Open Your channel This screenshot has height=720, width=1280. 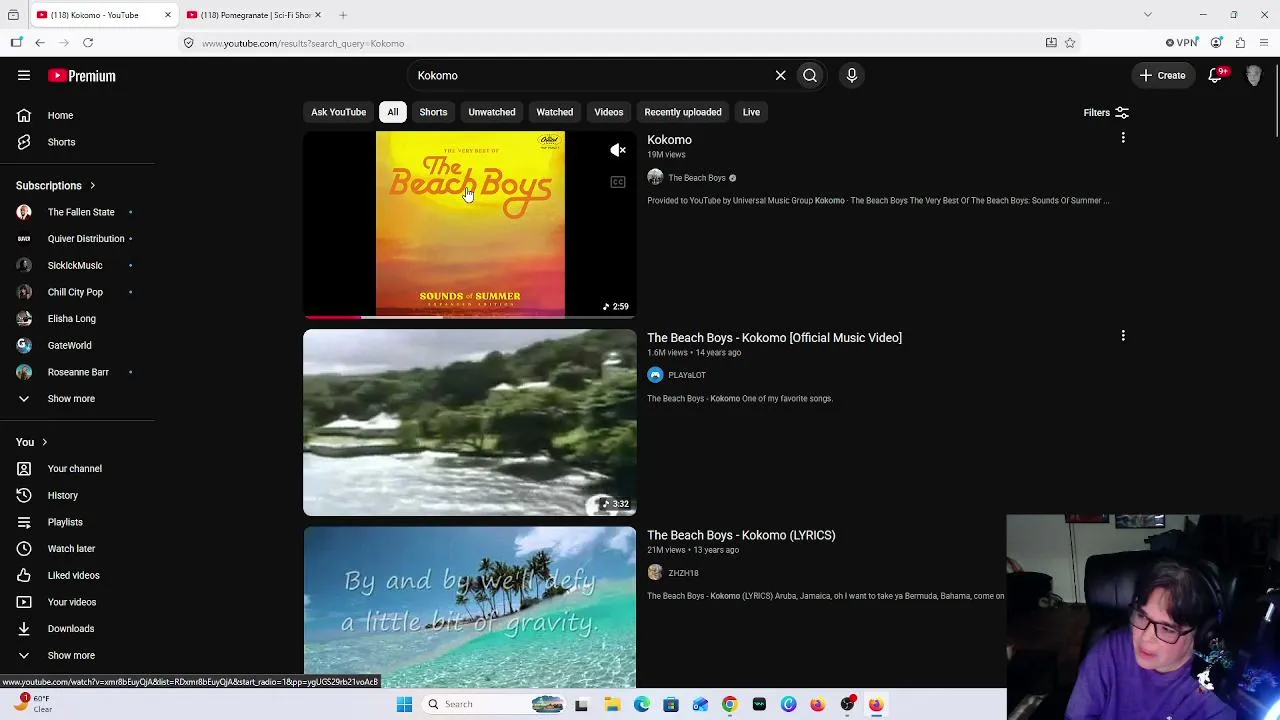(x=77, y=469)
